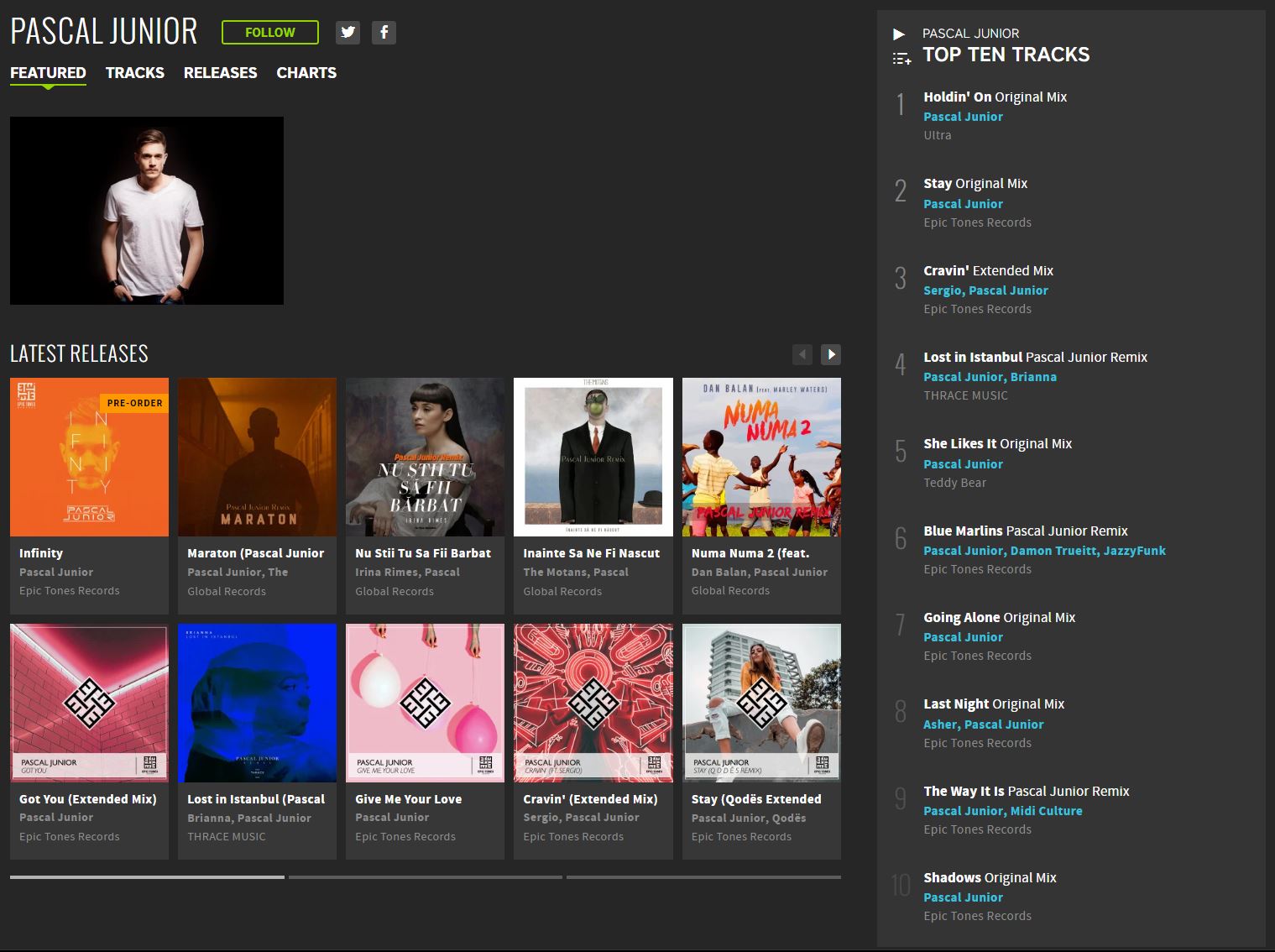This screenshot has height=952, width=1275.
Task: Open Lost in Istanbul Pascal Junior Remix track
Action: 1035,358
